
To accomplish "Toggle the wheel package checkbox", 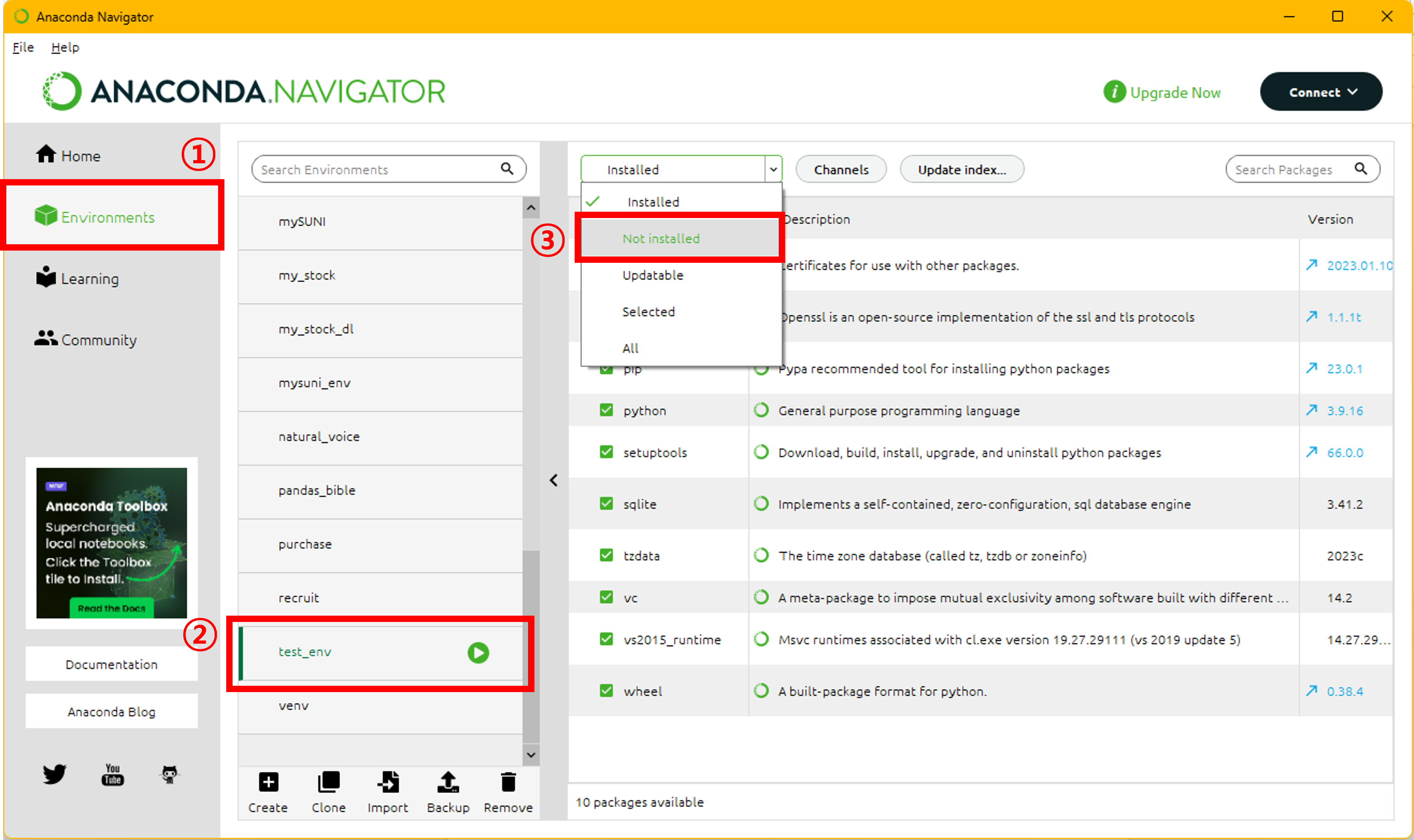I will [606, 691].
